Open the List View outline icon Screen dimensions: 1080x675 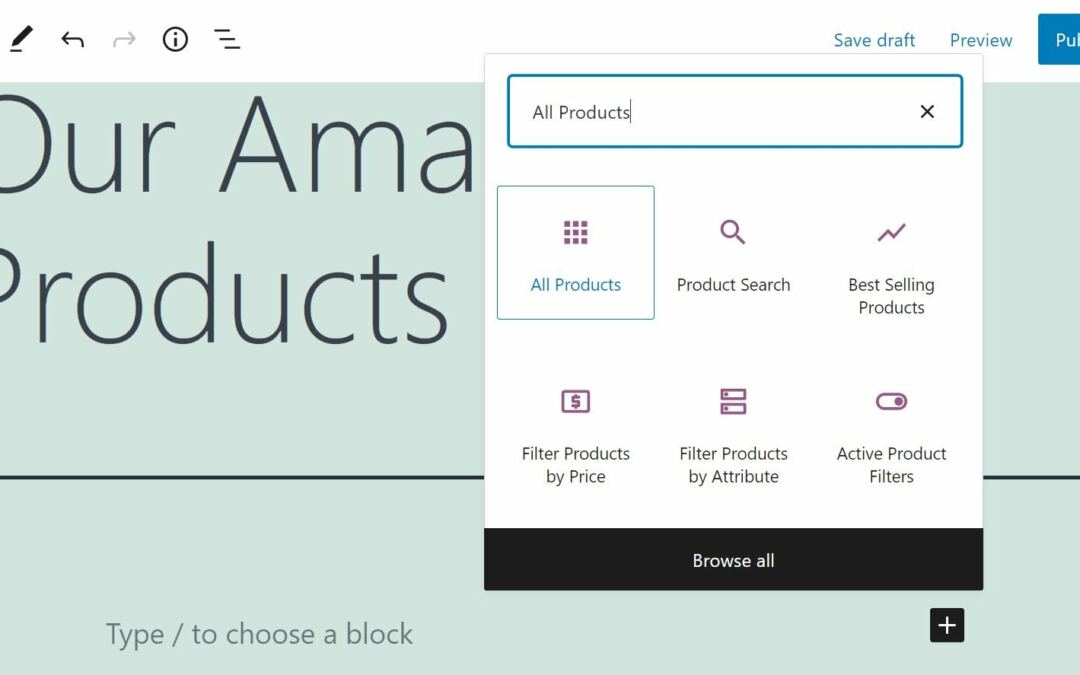227,40
